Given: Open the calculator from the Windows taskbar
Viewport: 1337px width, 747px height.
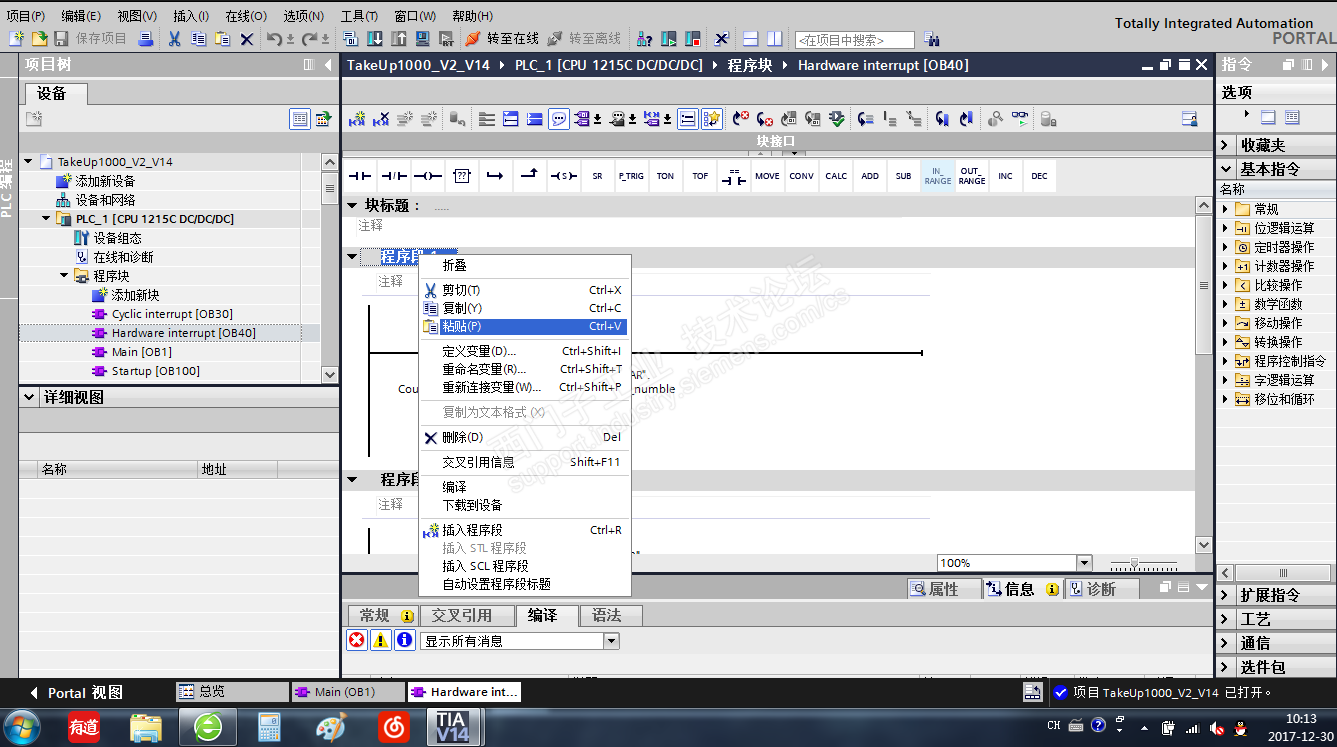Looking at the screenshot, I should point(268,727).
